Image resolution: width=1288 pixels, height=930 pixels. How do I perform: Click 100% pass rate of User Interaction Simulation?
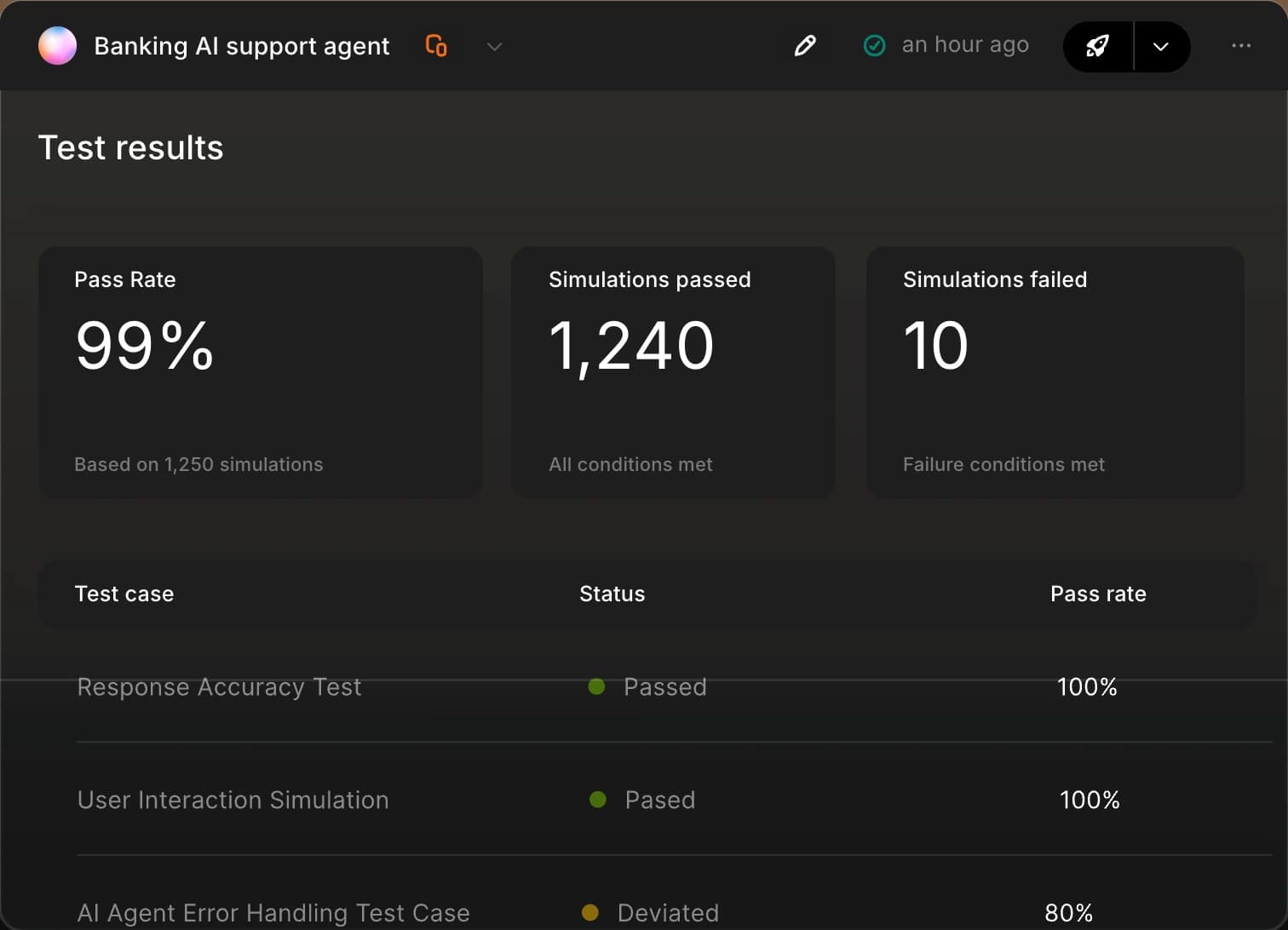coord(1090,800)
